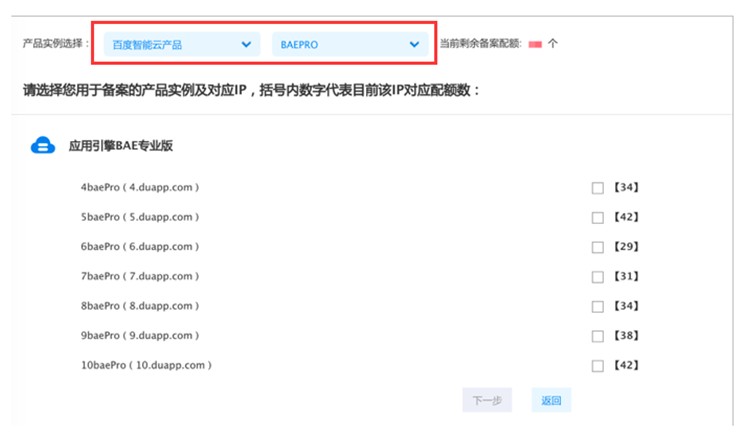Image resolution: width=746 pixels, height=435 pixels.
Task: Select the 8baePro ( 8.duapp.com ) text
Action: click(x=140, y=306)
